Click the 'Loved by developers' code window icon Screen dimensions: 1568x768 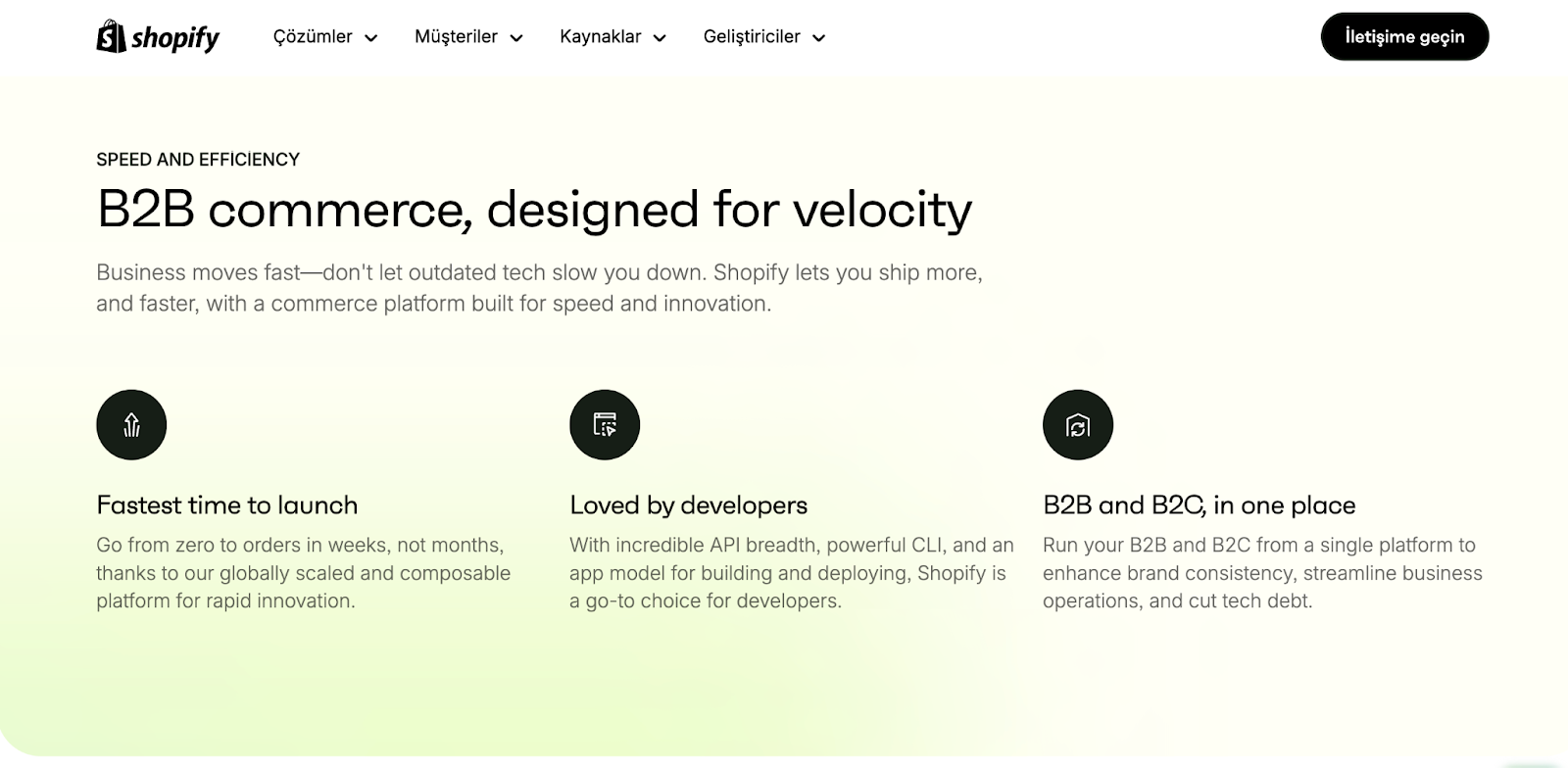point(605,424)
